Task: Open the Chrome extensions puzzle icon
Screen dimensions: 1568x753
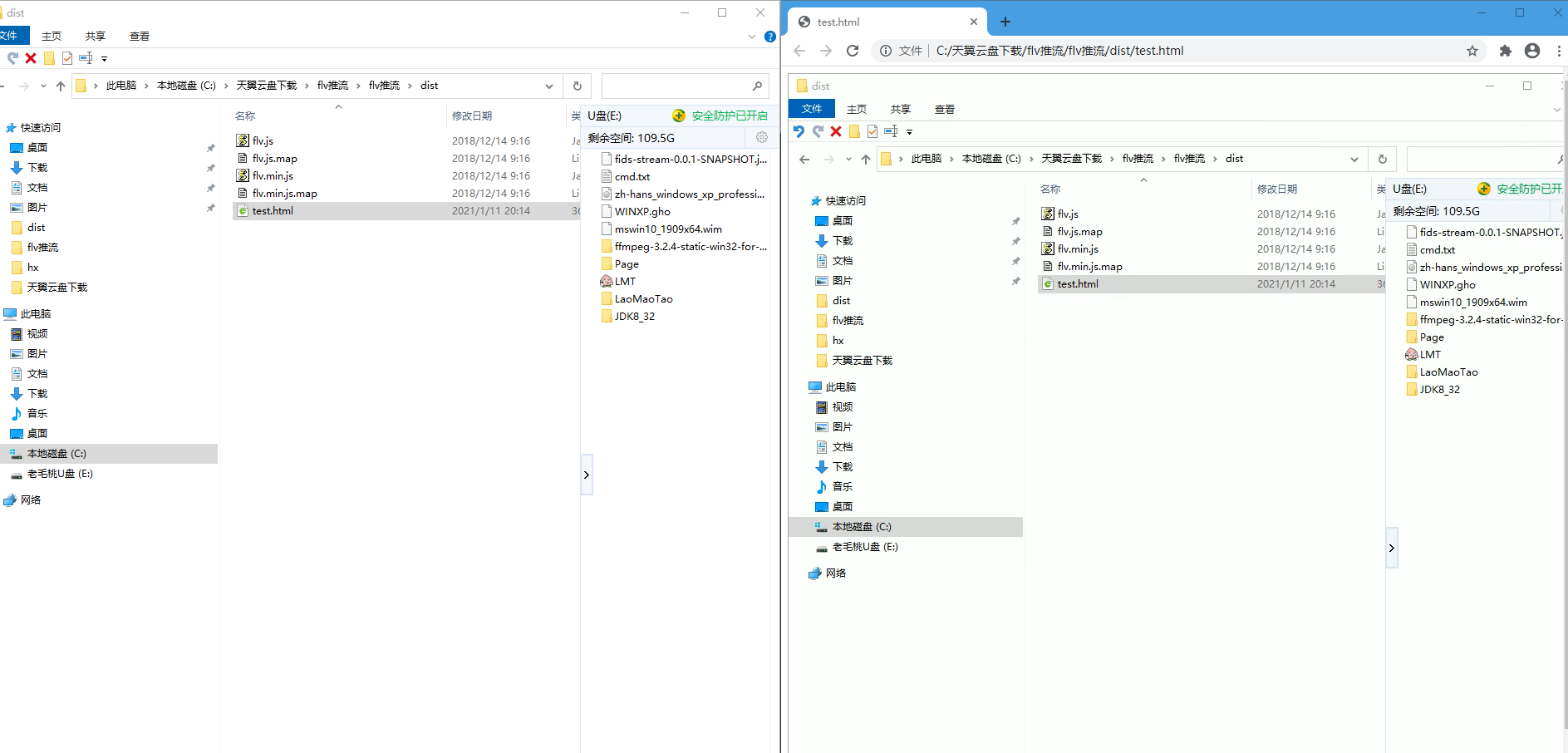Action: tap(1505, 51)
